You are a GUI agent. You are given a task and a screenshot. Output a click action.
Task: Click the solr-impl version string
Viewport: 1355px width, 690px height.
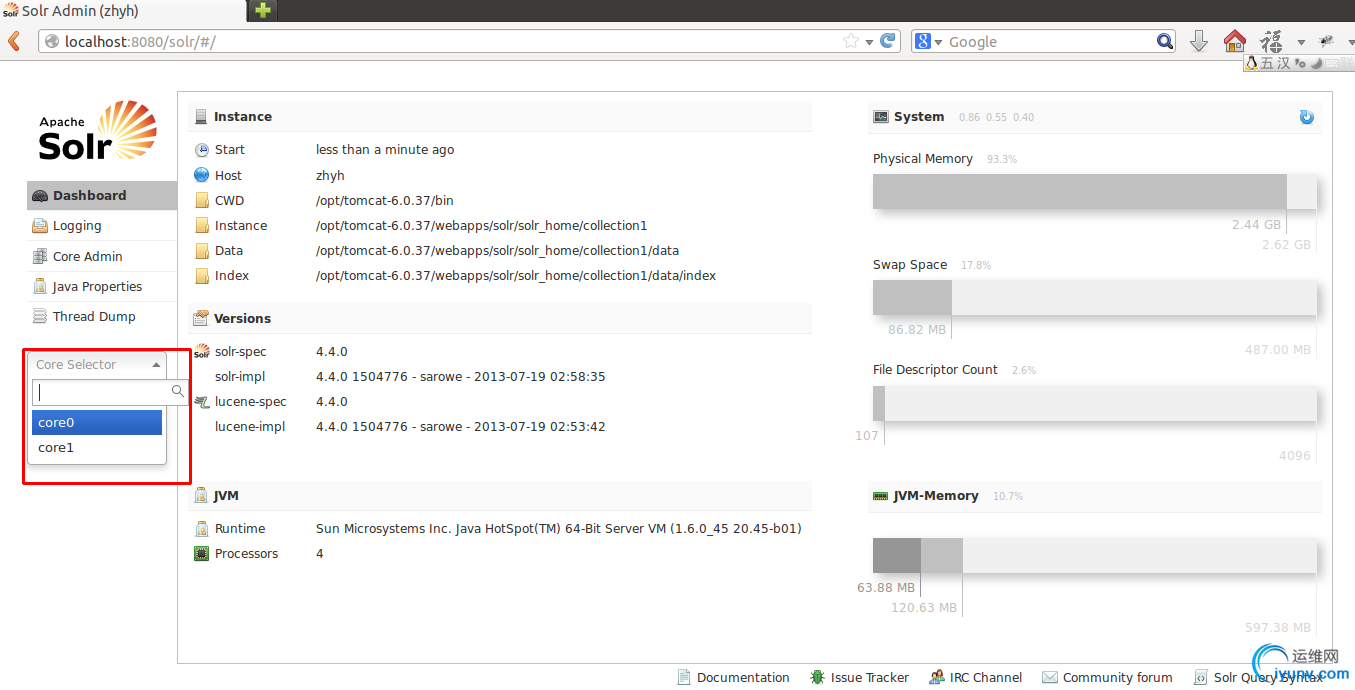(x=461, y=377)
